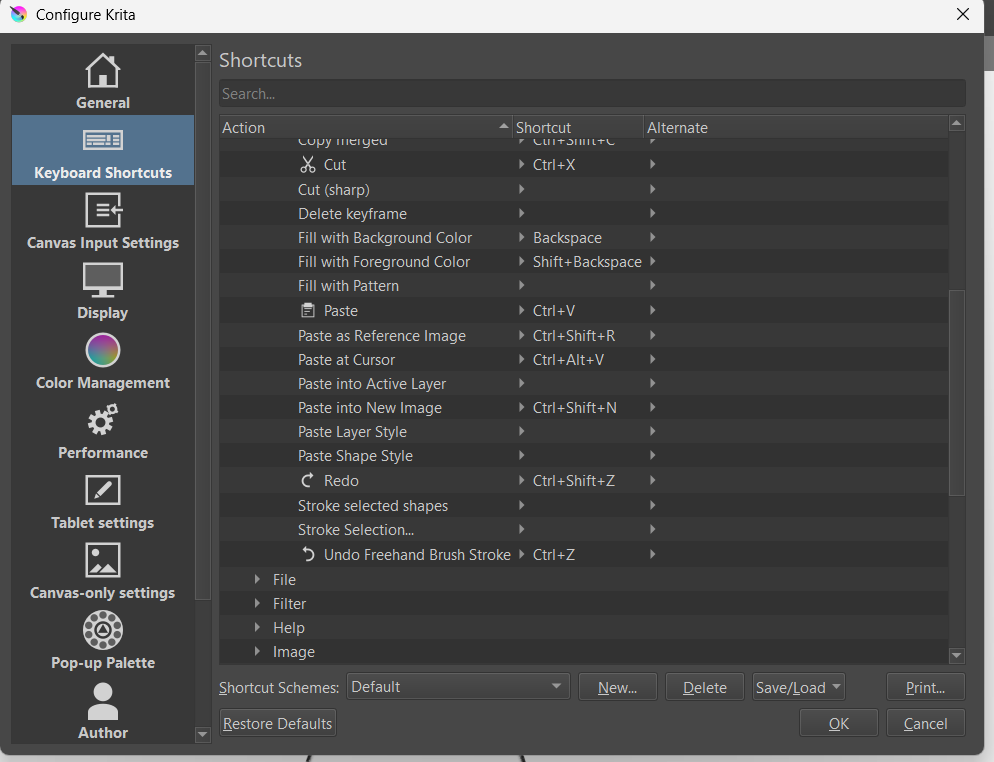The image size is (994, 762).
Task: Confirm with the OK button
Action: [839, 723]
